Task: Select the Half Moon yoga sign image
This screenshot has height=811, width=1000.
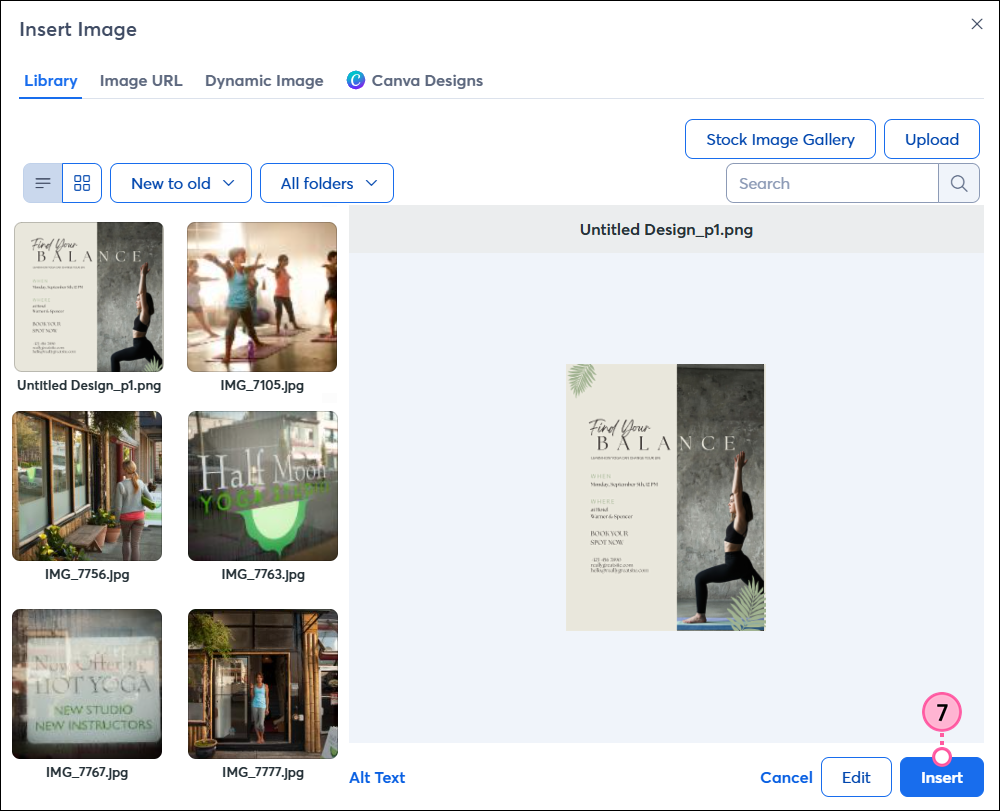Action: pyautogui.click(x=262, y=486)
